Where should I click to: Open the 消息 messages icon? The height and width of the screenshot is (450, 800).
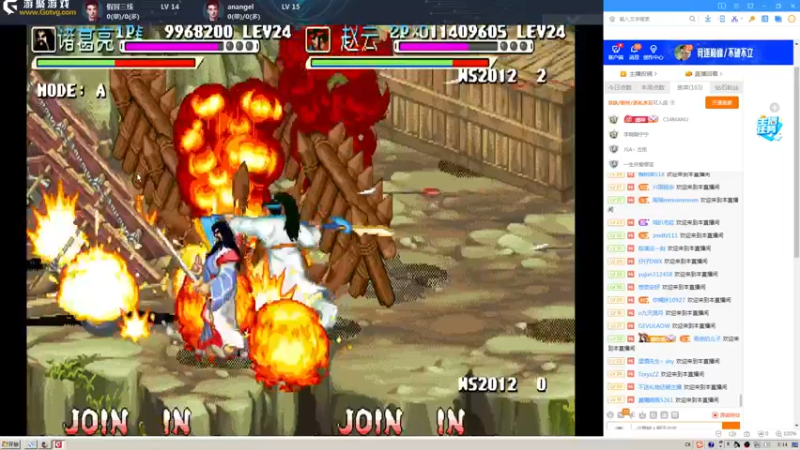[x=634, y=52]
